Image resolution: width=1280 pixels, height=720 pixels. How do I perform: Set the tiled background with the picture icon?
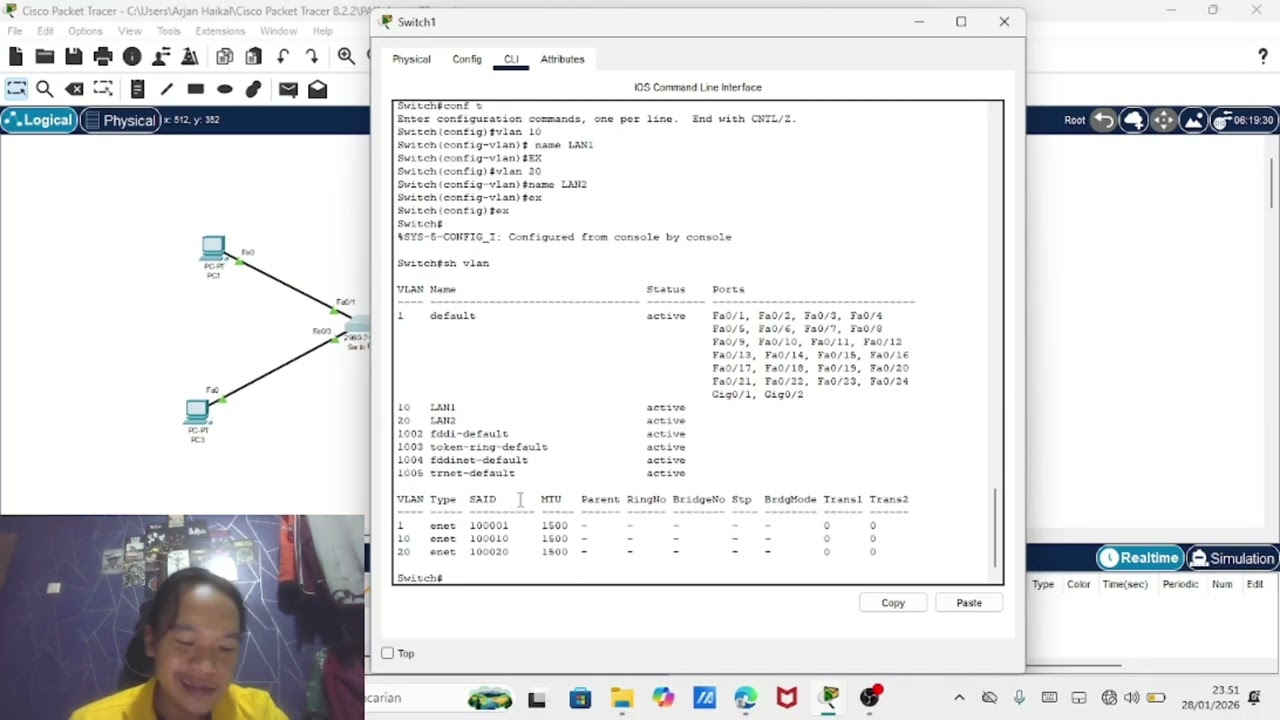coord(1194,120)
